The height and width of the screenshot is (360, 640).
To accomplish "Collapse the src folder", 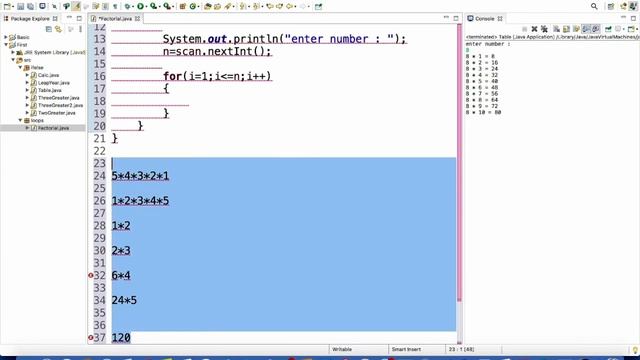I will tap(13, 60).
